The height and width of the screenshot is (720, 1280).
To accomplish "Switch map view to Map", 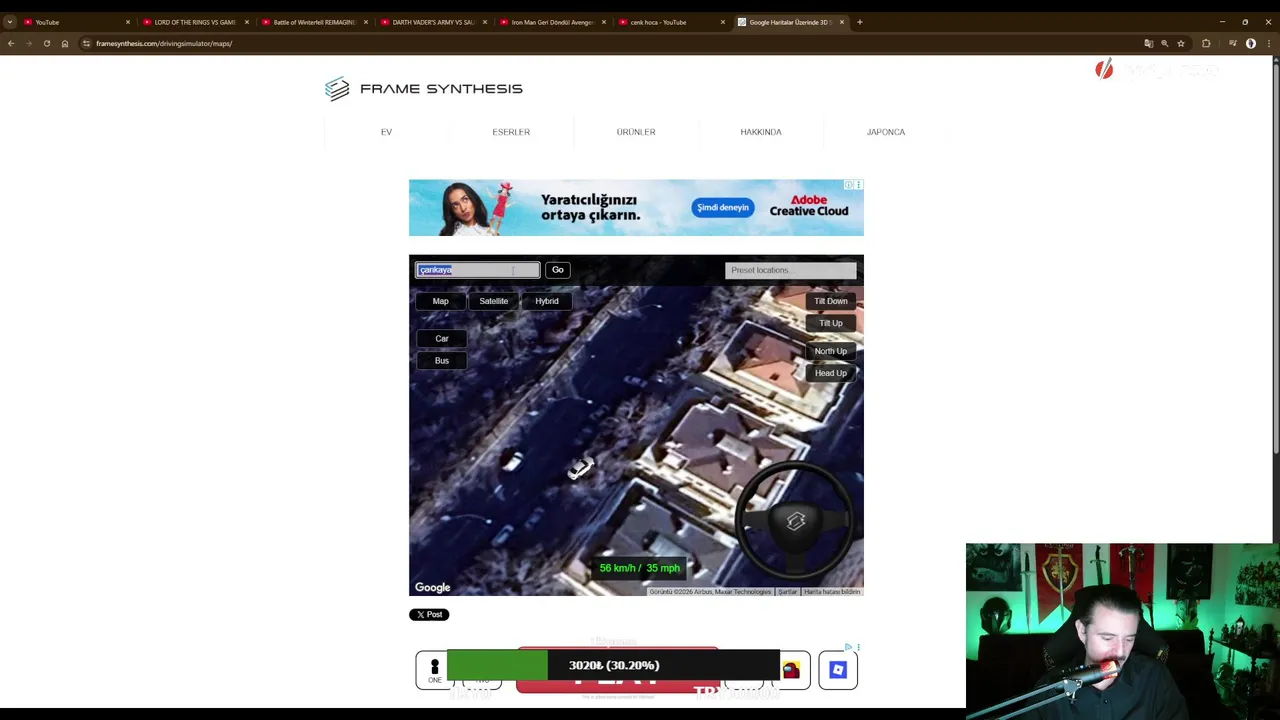I will click(440, 301).
